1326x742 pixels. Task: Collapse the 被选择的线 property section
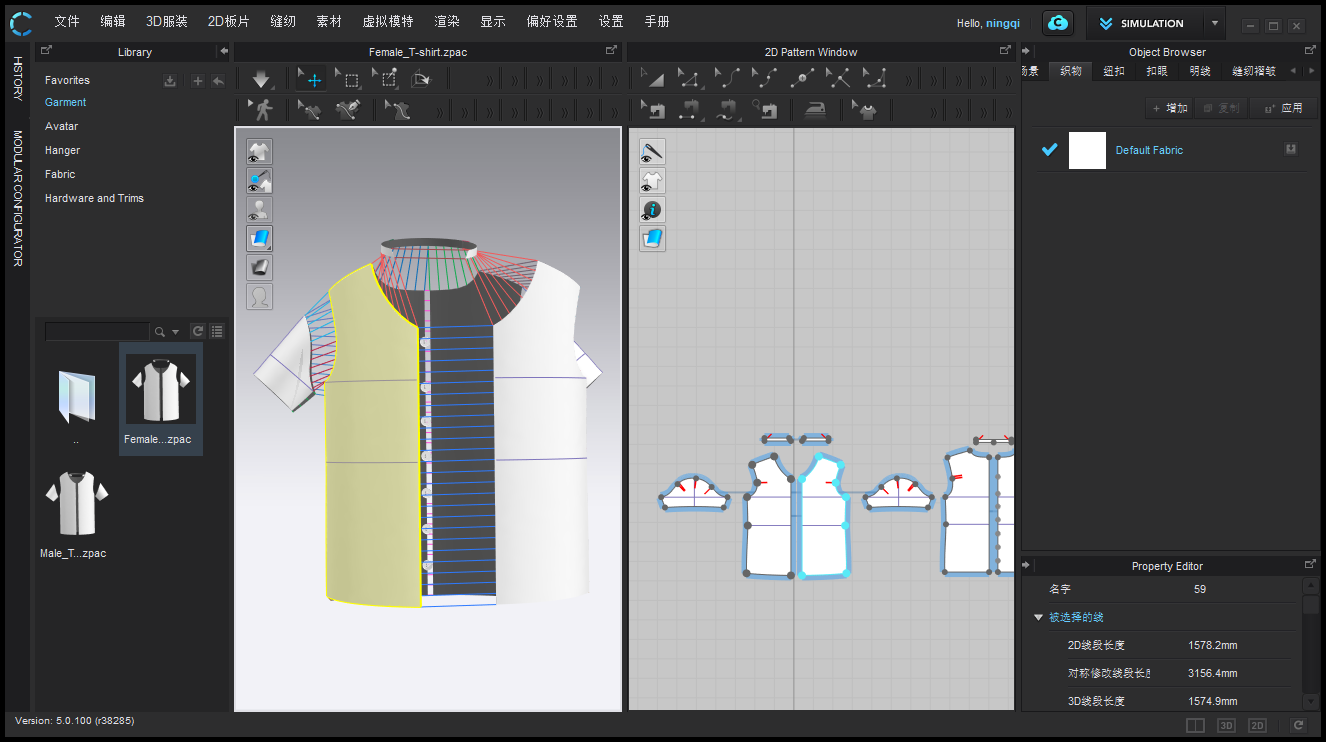[1038, 617]
